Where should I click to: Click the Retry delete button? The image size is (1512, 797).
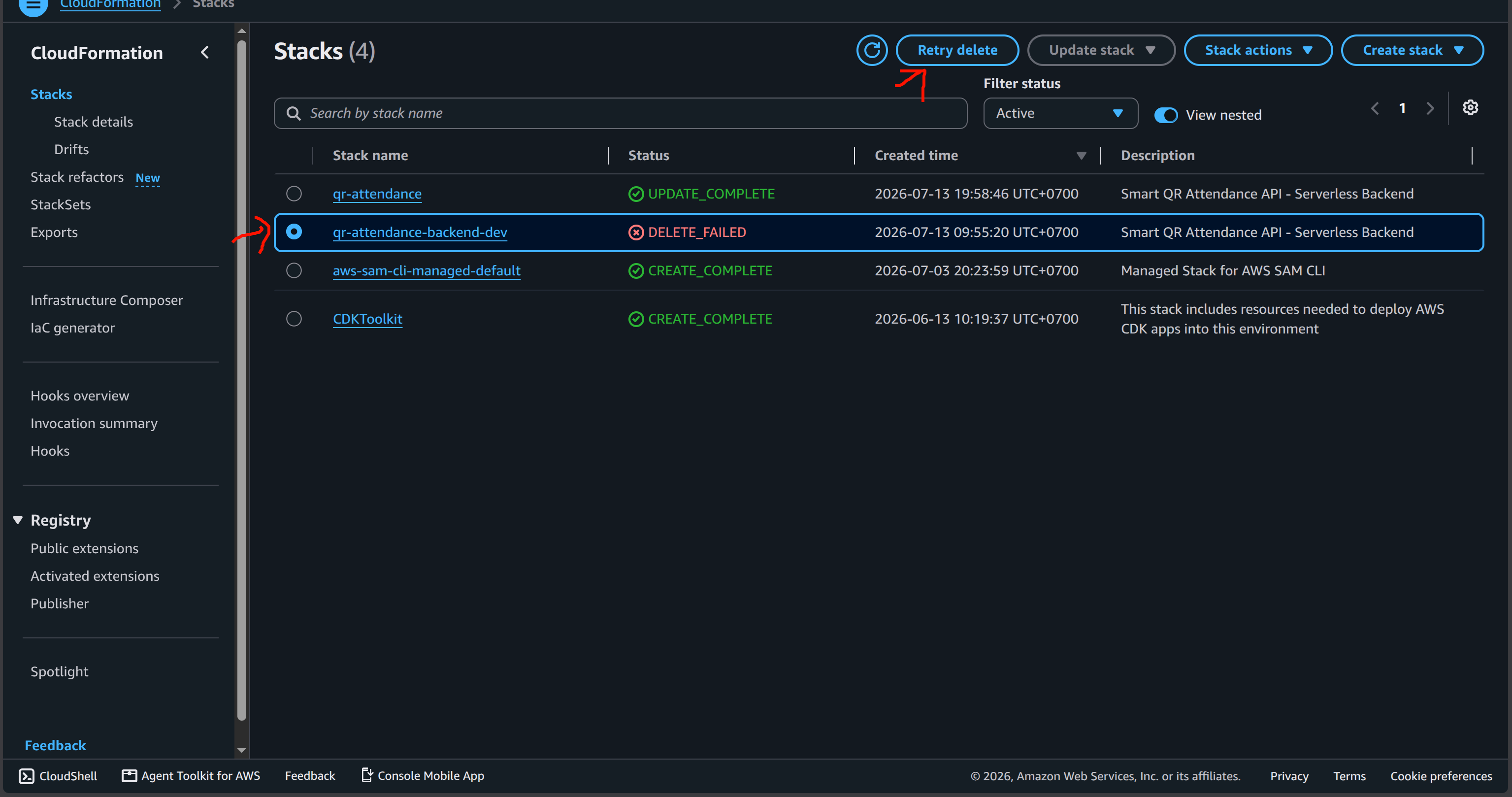tap(957, 50)
